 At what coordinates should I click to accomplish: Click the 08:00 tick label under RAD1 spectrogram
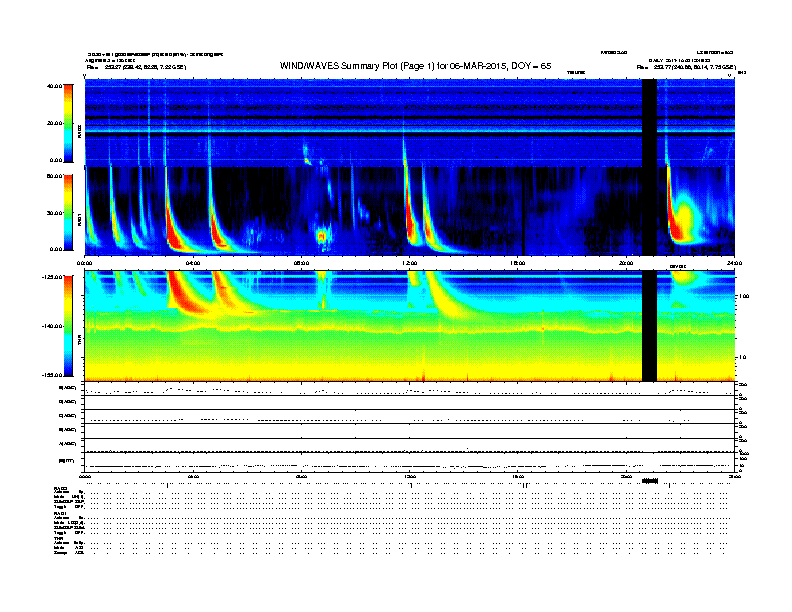[x=301, y=263]
